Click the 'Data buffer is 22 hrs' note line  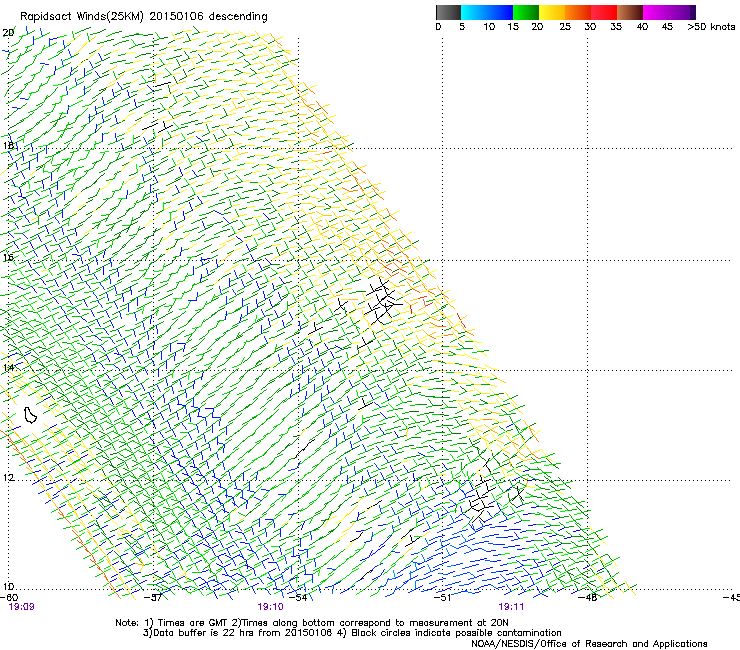[x=352, y=633]
